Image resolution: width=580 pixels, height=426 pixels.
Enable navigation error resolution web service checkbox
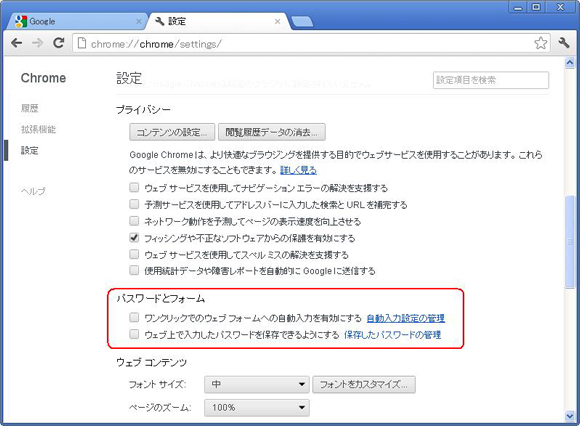pyautogui.click(x=134, y=187)
